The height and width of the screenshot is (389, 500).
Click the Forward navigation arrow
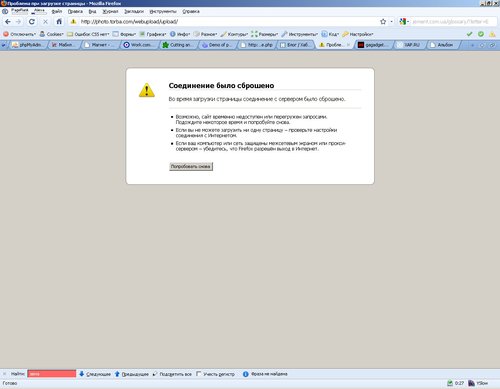(18, 22)
